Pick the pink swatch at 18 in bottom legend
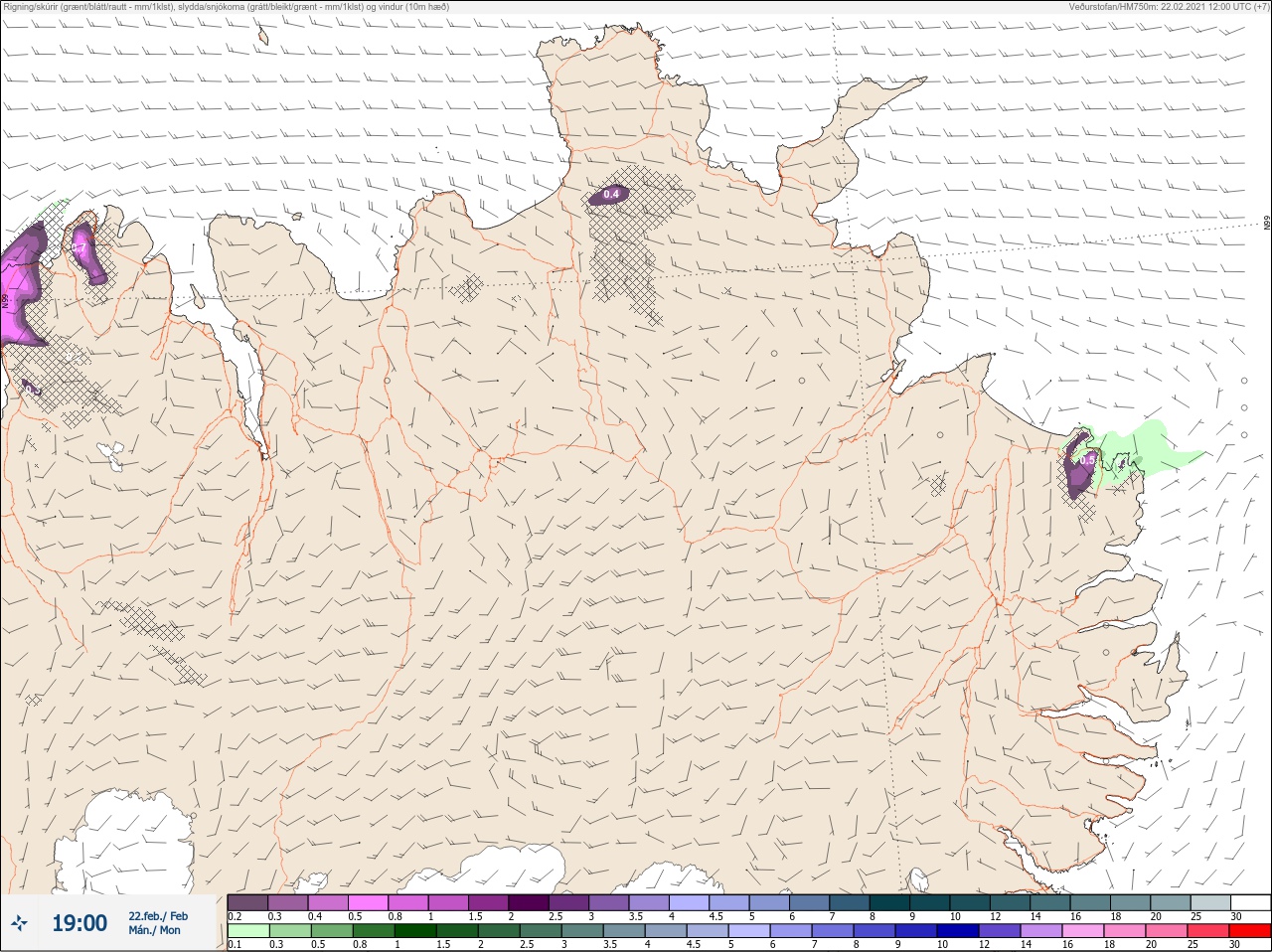The width and height of the screenshot is (1272, 952). [x=1125, y=931]
